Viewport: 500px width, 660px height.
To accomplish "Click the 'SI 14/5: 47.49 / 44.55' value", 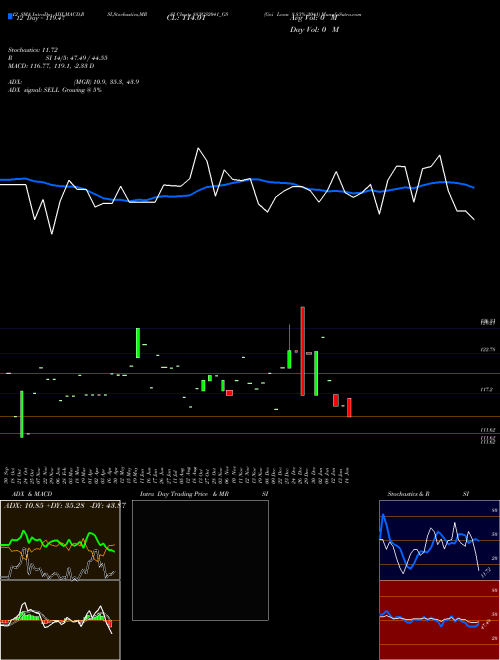I will [77, 58].
